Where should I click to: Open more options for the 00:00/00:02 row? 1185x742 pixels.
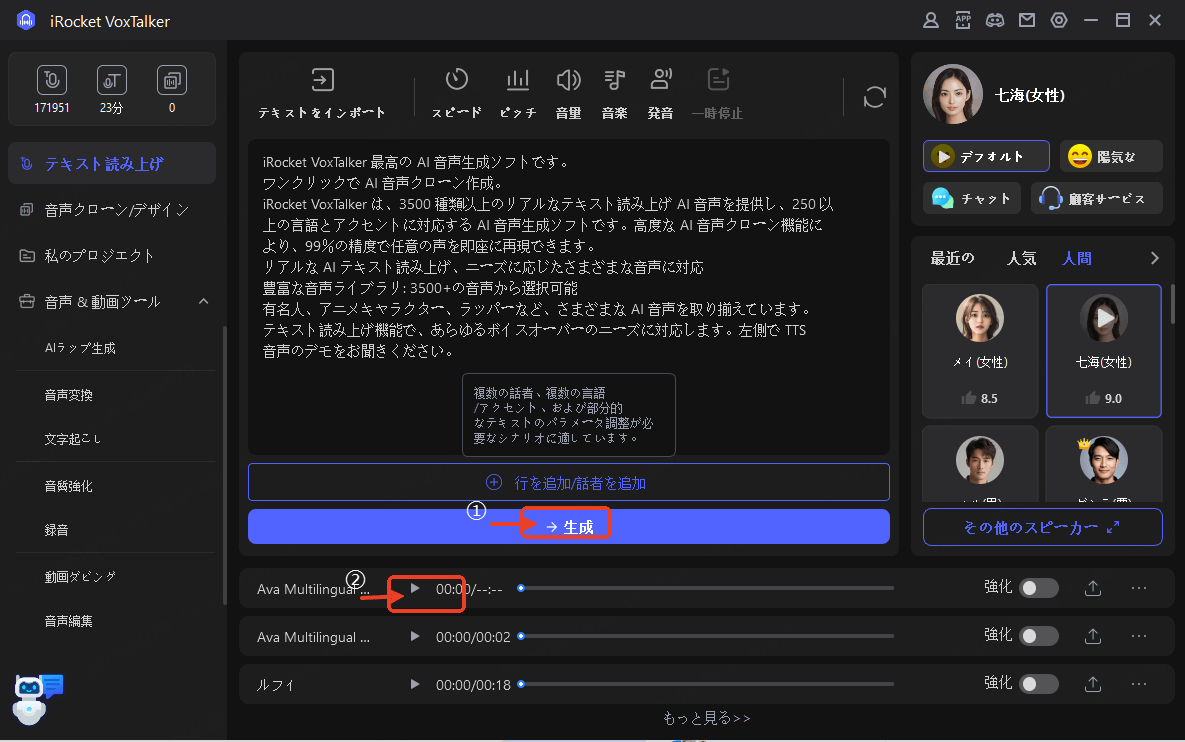1139,636
